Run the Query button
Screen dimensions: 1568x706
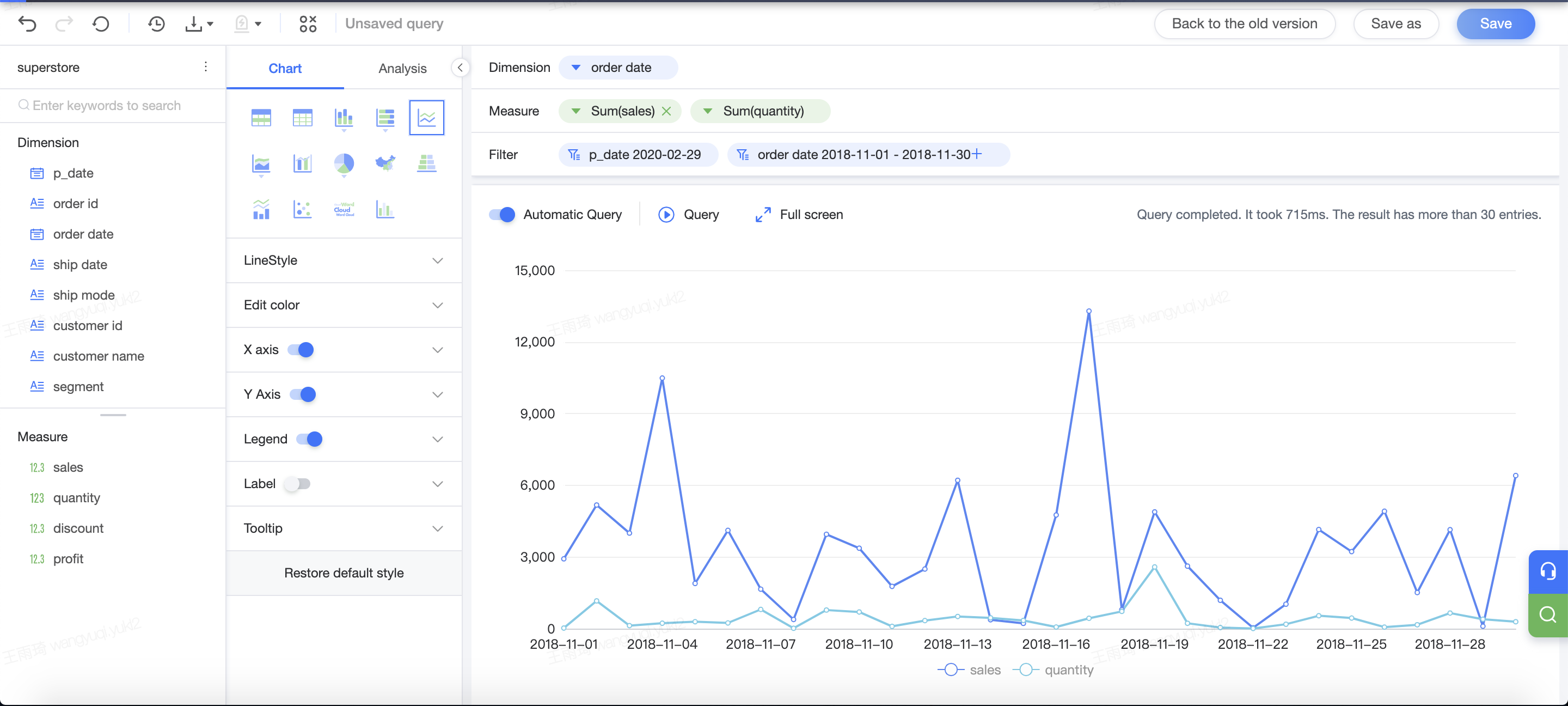(x=688, y=215)
